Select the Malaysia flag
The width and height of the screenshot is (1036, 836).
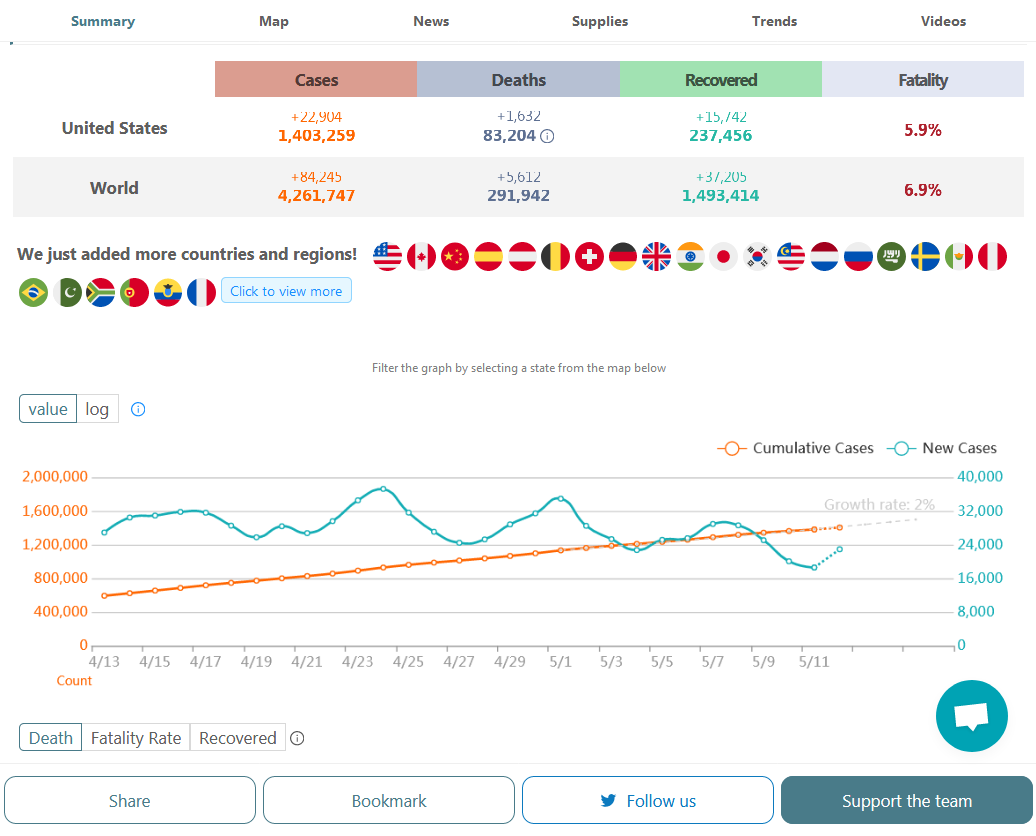791,257
